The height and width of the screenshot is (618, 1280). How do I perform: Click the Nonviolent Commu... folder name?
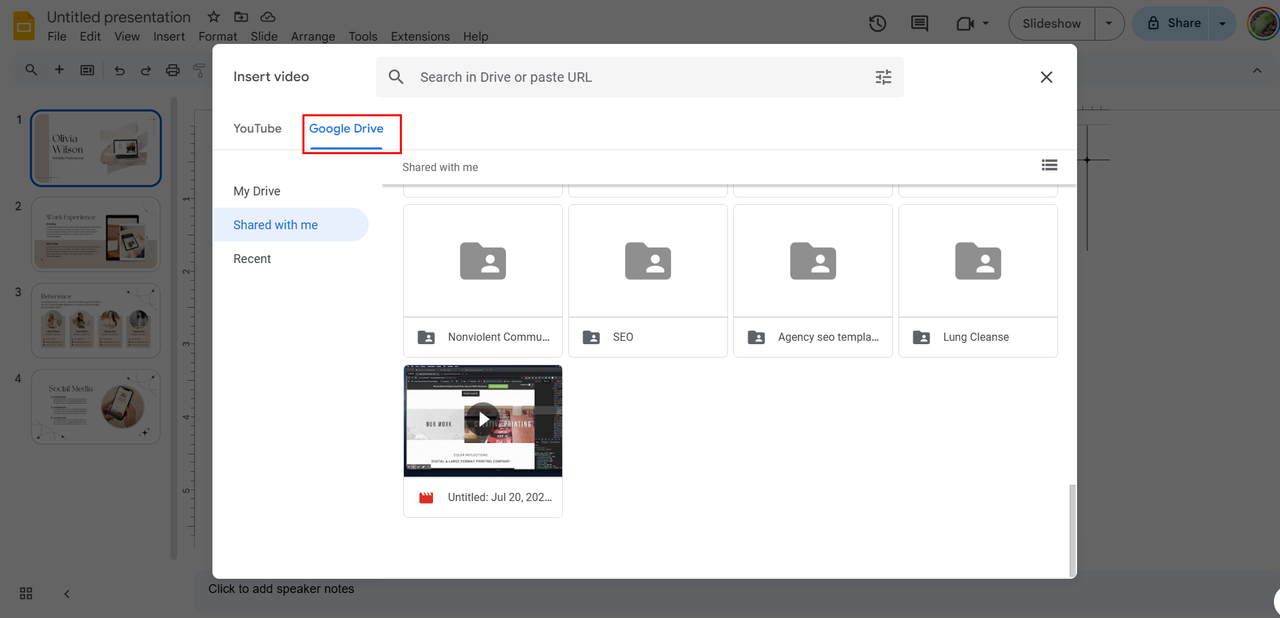click(x=499, y=337)
